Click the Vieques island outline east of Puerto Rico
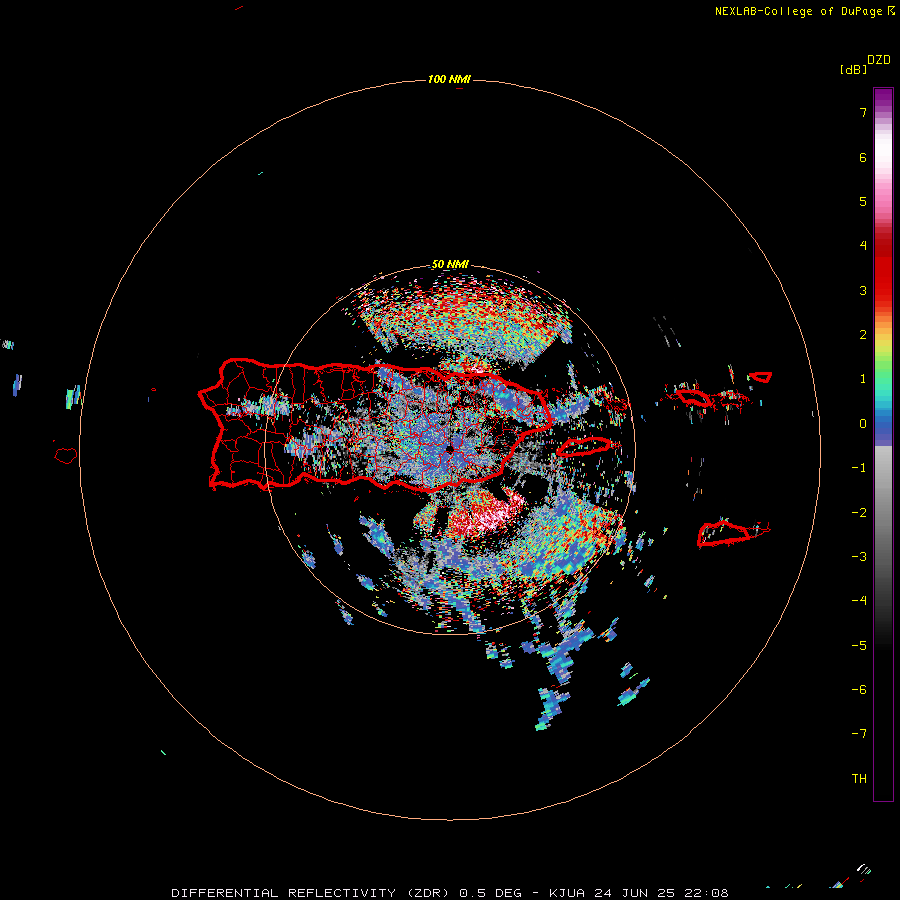 (584, 446)
